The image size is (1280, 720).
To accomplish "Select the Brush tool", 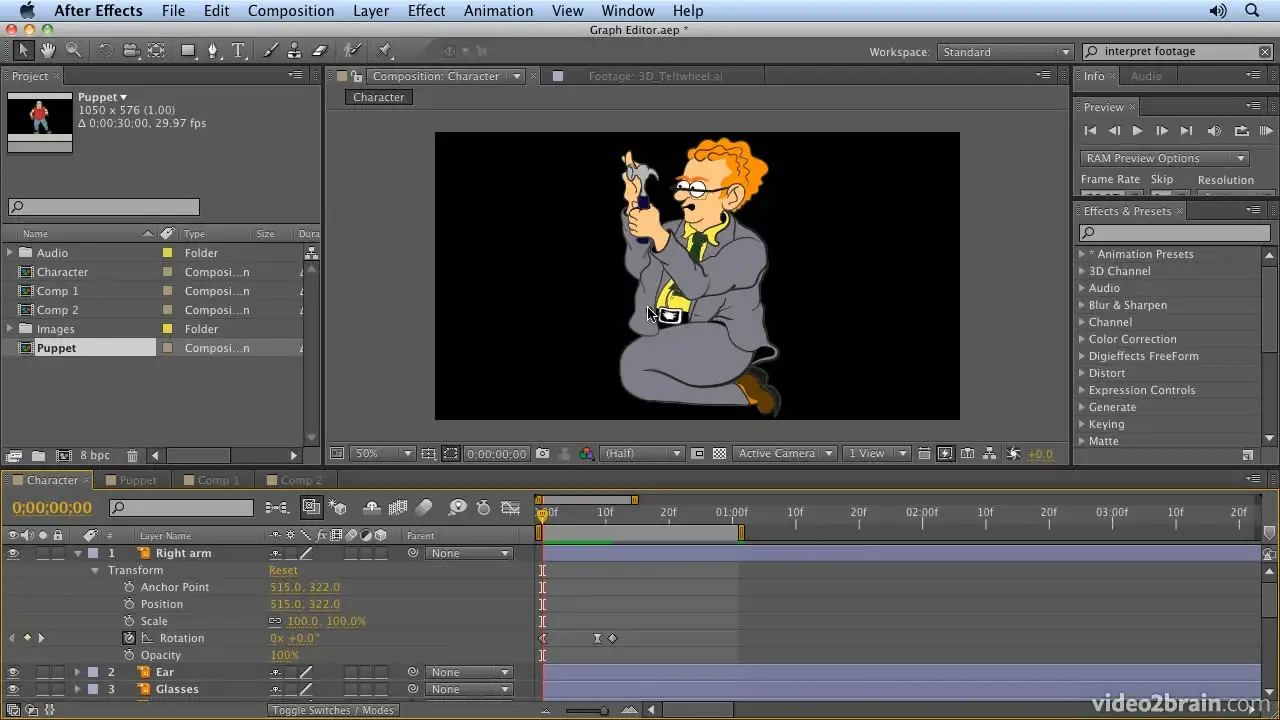I will tap(270, 50).
